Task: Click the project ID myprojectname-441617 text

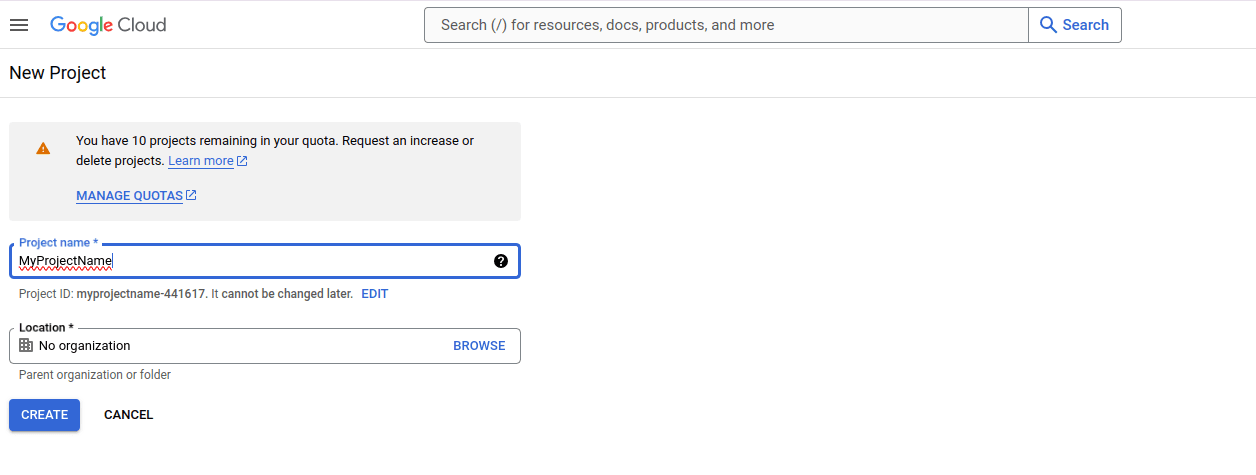Action: pyautogui.click(x=141, y=294)
